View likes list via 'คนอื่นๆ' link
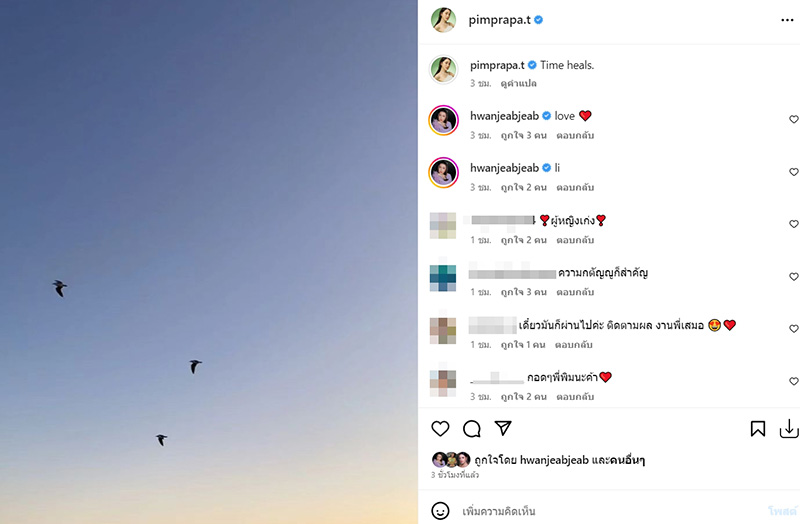 tap(623, 459)
